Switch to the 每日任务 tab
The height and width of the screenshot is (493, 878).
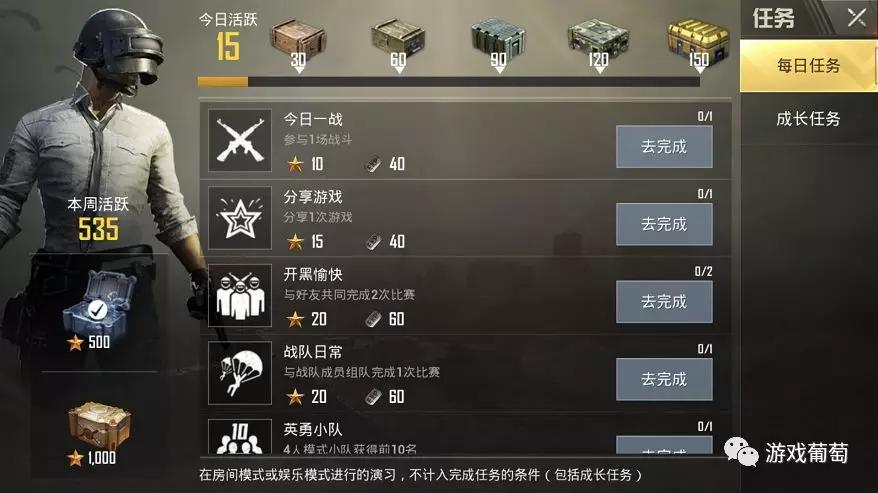tap(808, 66)
